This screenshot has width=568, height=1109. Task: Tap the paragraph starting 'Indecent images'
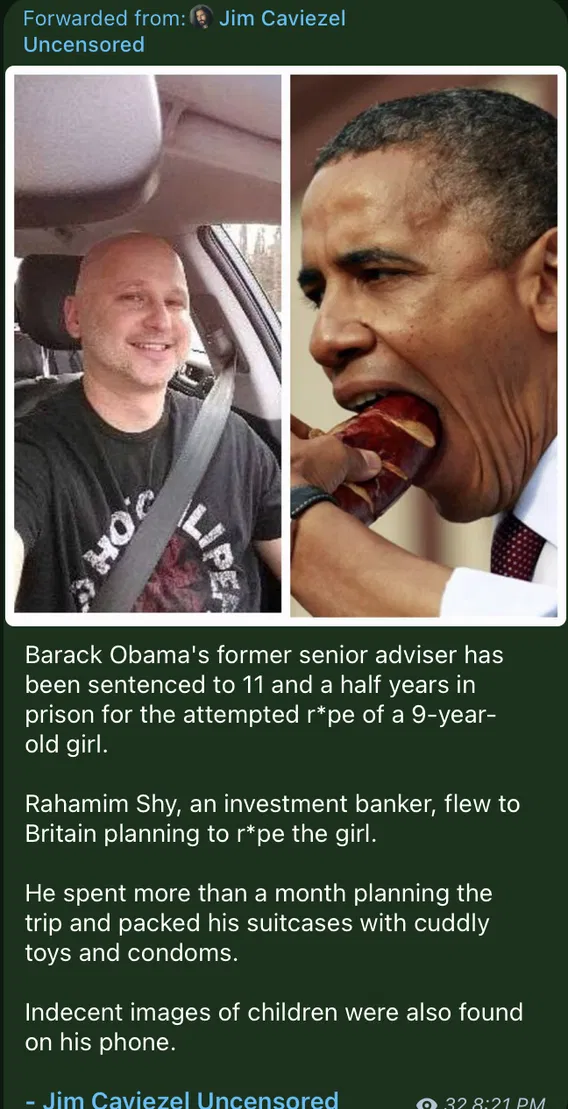pos(274,1027)
